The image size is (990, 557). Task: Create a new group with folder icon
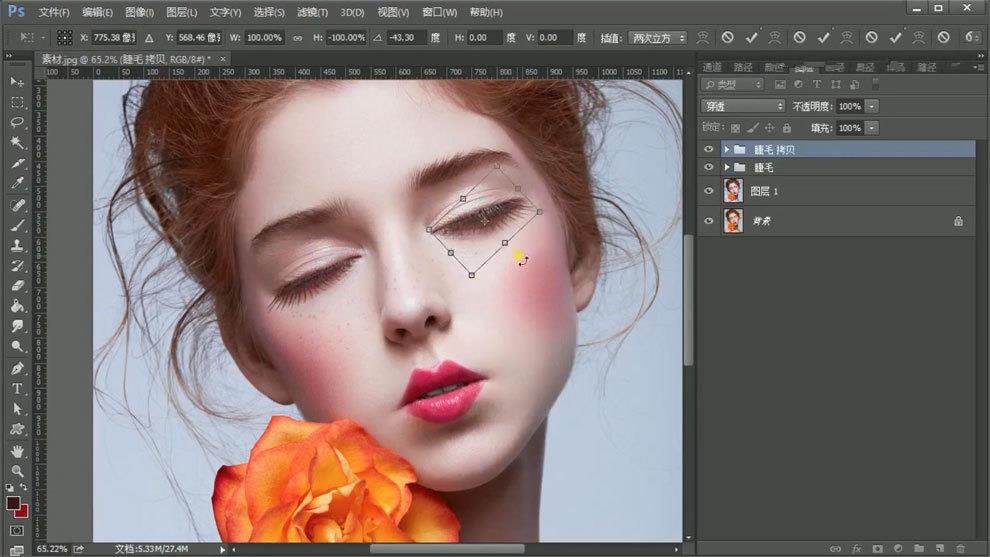(x=918, y=548)
